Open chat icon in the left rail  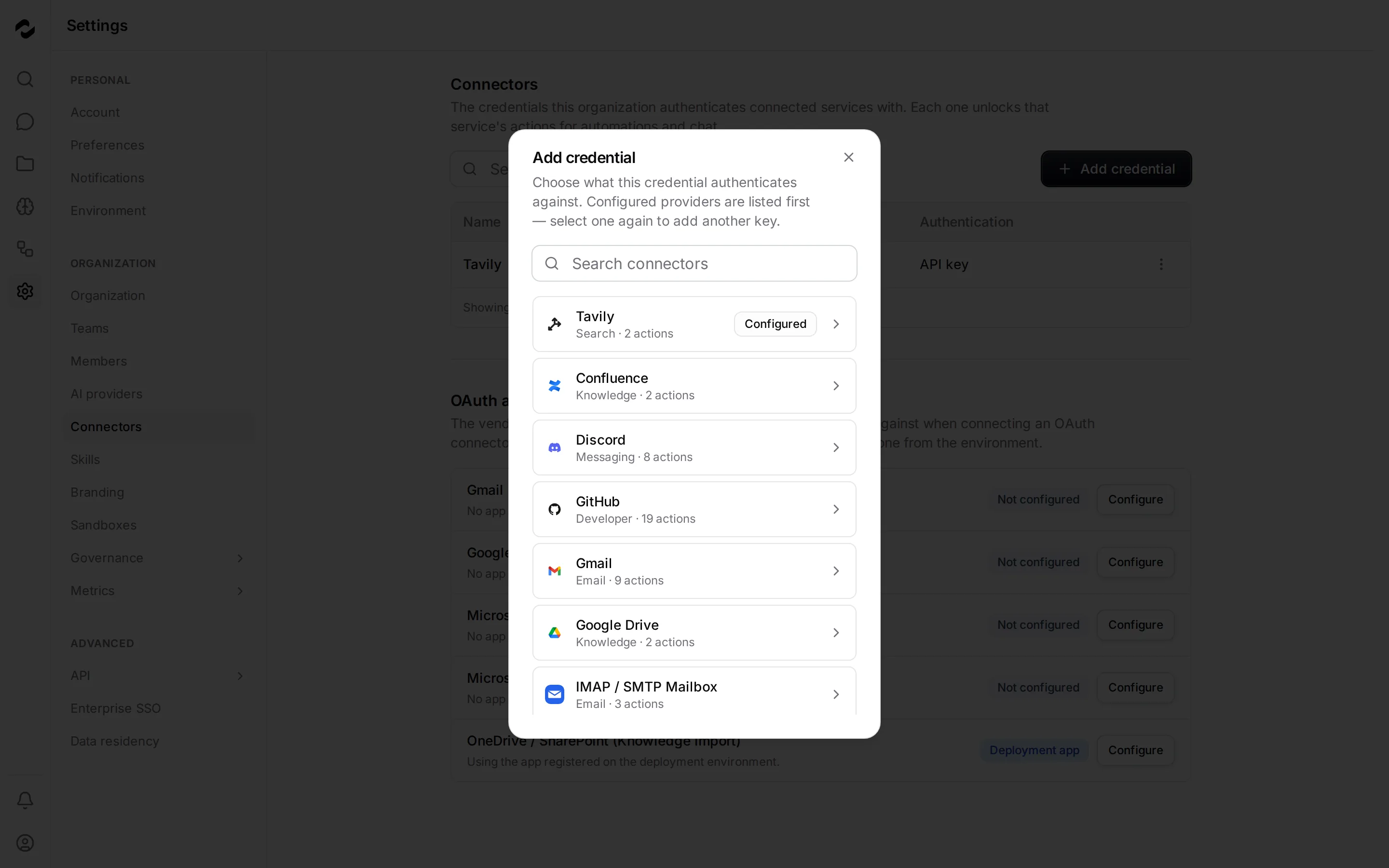[25, 121]
